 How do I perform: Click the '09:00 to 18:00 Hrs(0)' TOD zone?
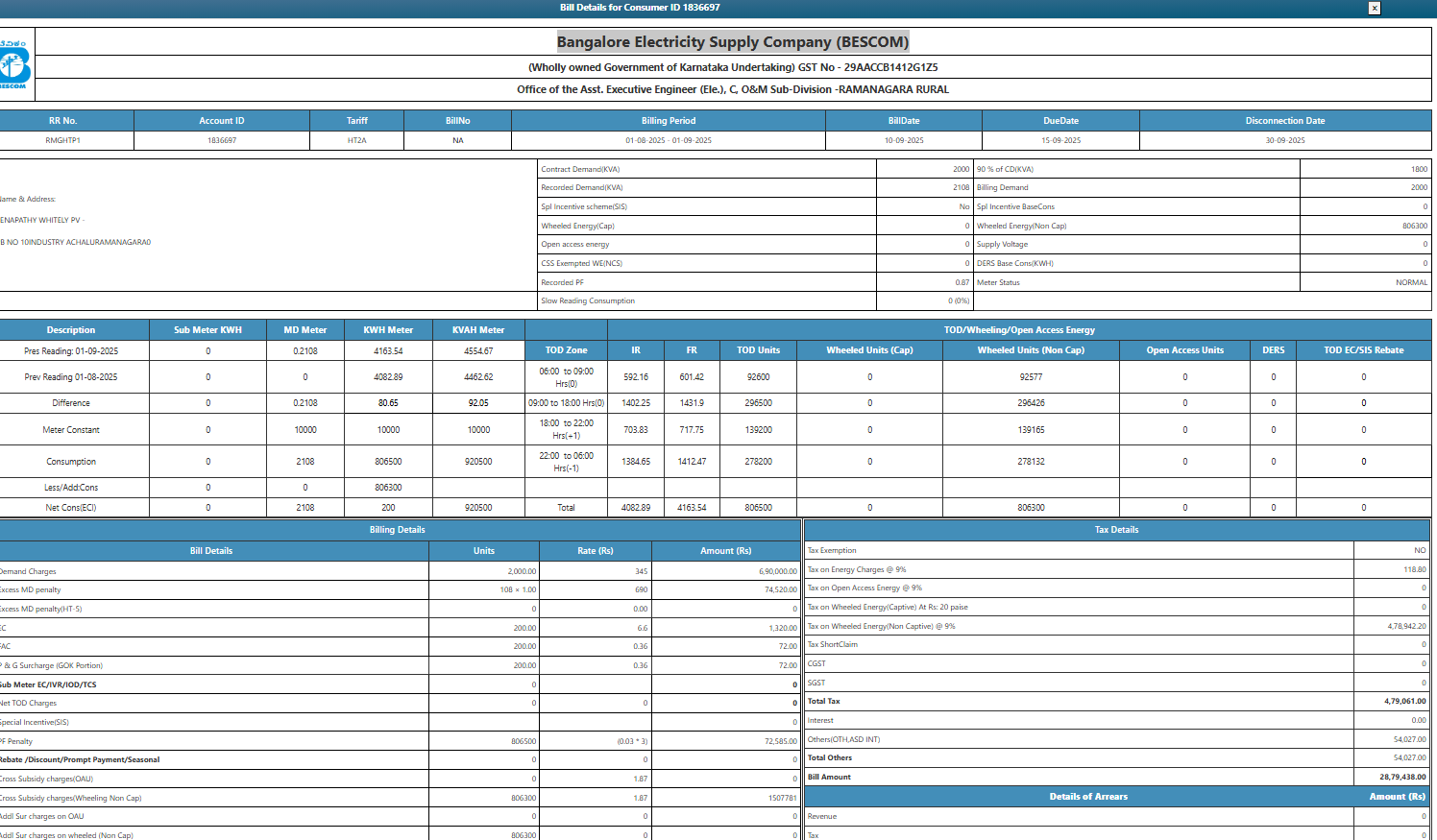[567, 403]
